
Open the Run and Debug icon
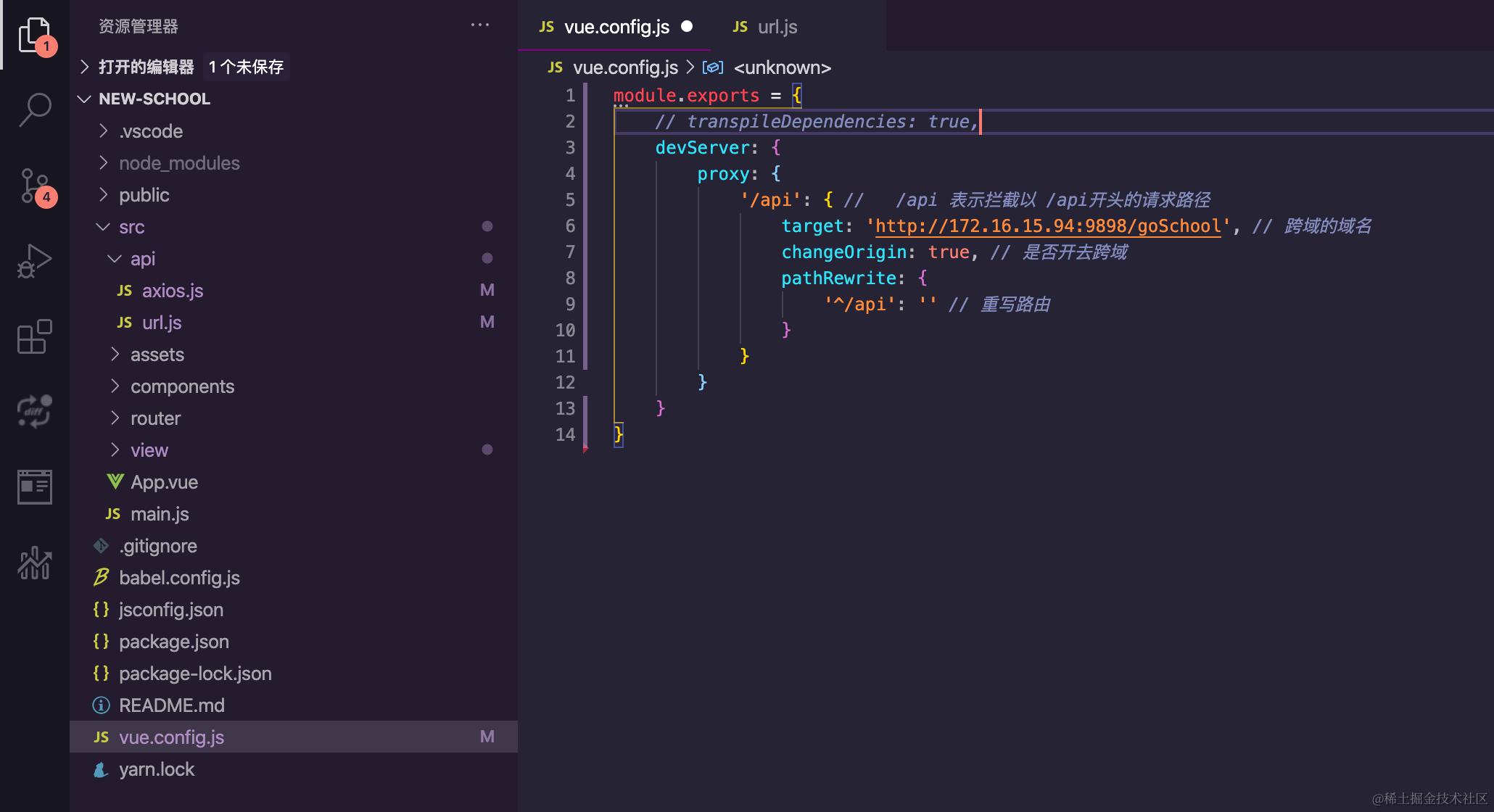click(35, 261)
